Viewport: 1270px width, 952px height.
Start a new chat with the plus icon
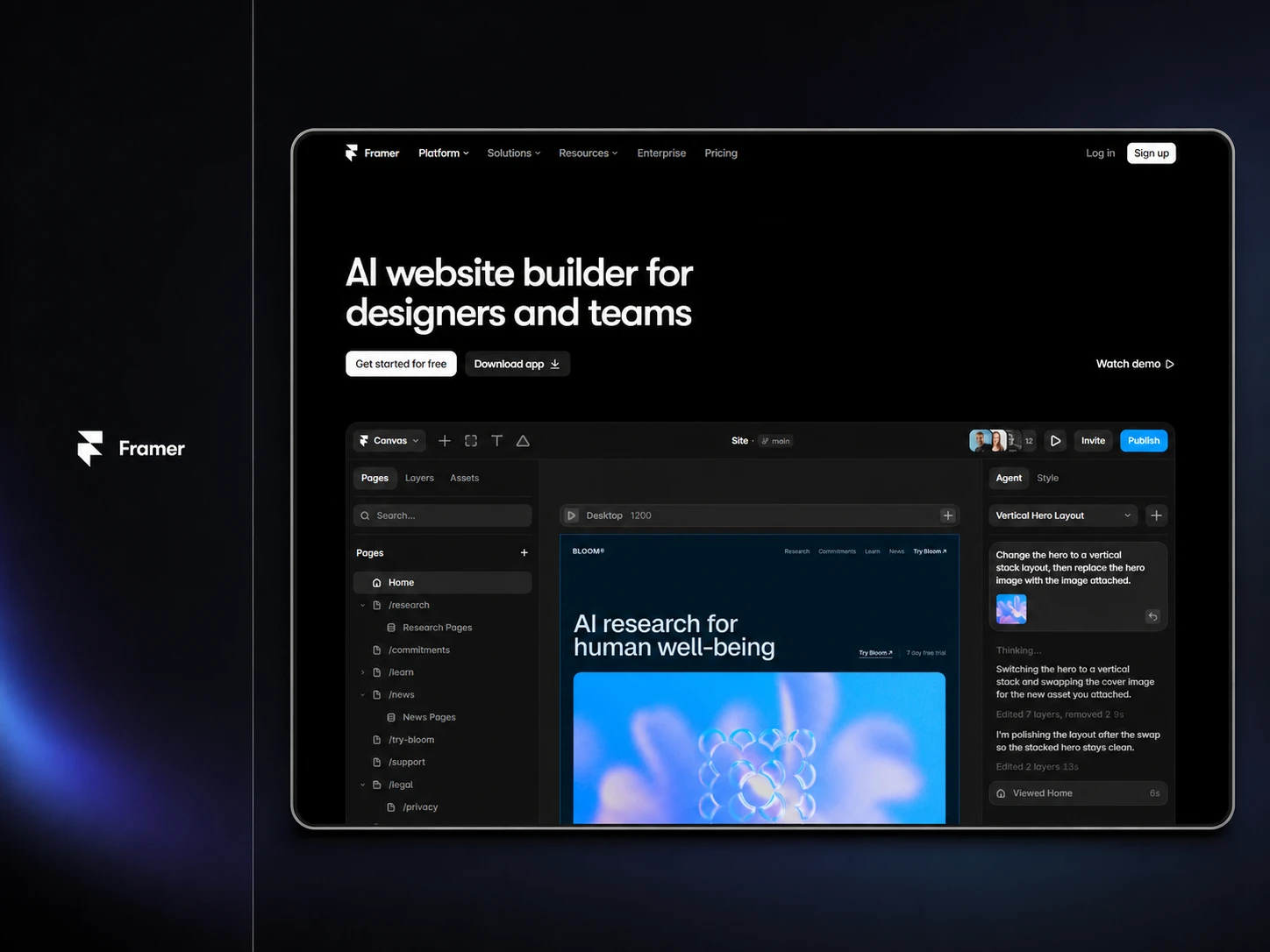pyautogui.click(x=1156, y=515)
